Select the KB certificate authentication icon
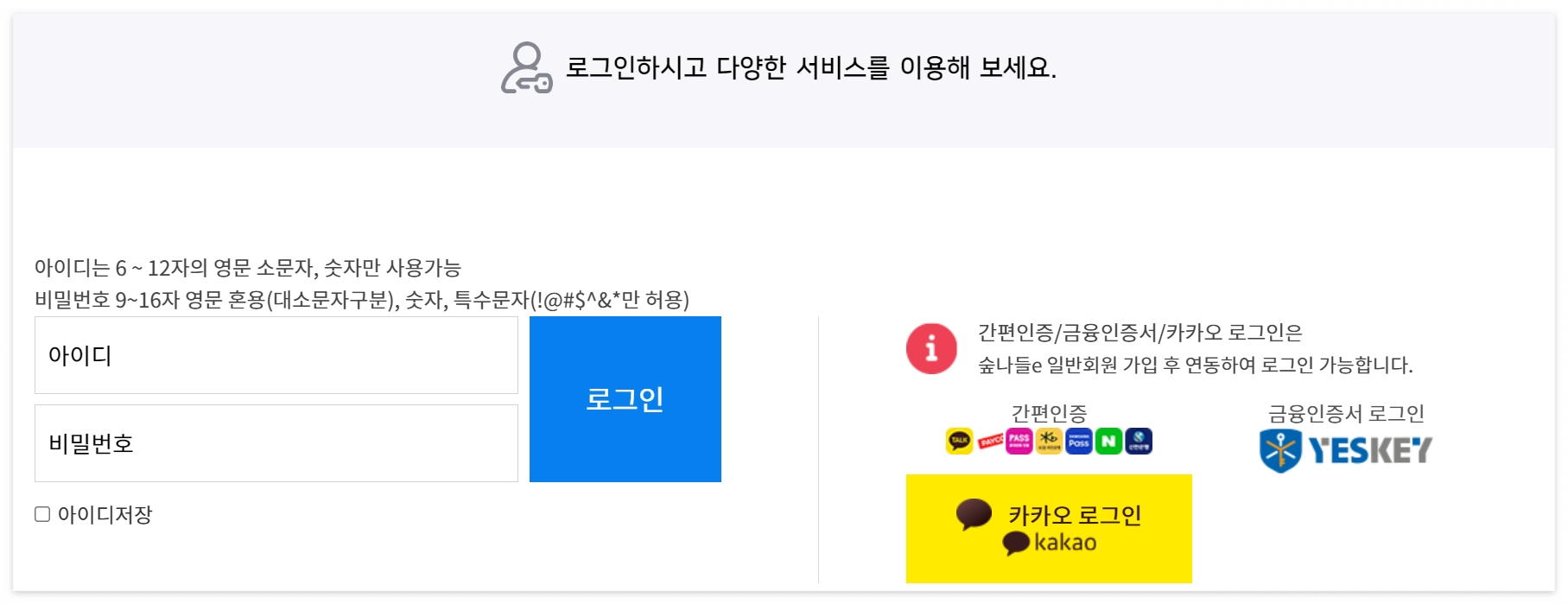Image resolution: width=1568 pixels, height=604 pixels. click(x=1048, y=441)
